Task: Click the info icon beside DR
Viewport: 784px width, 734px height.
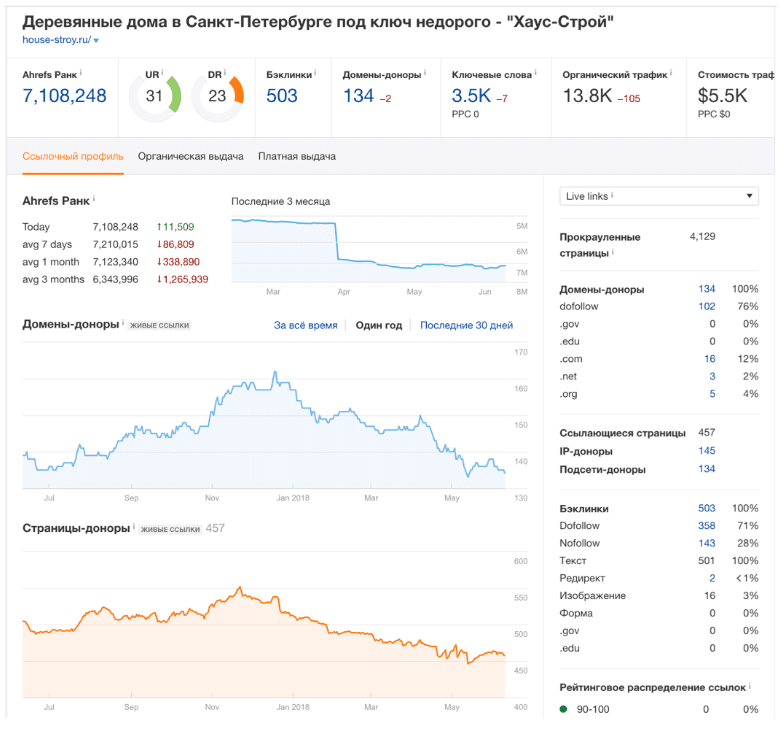Action: (x=225, y=72)
